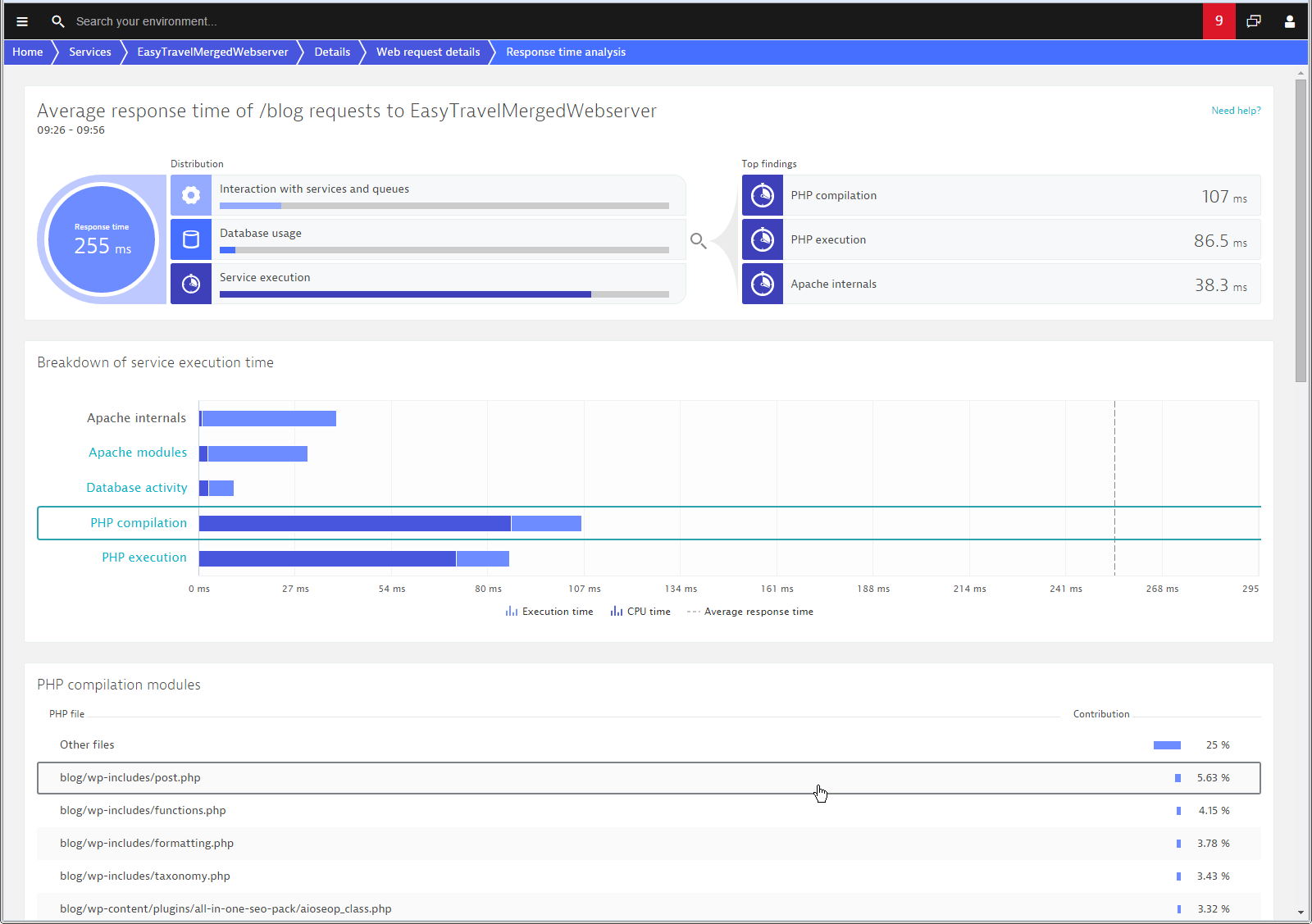Image resolution: width=1312 pixels, height=924 pixels.
Task: Click the Response time 255 ms circle
Action: click(x=102, y=239)
